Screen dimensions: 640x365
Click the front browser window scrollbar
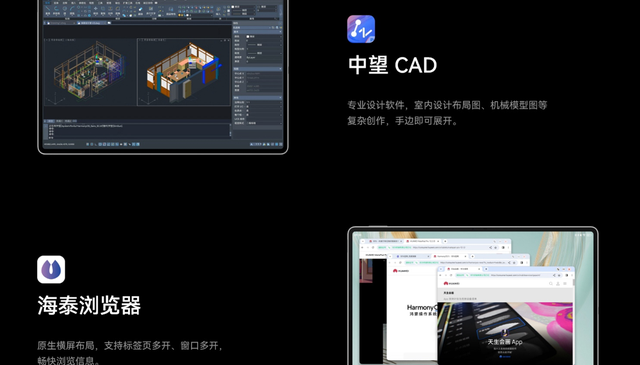pos(574,282)
